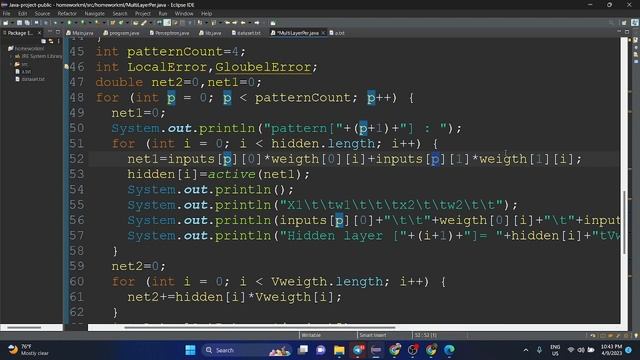Viewport: 640px width, 360px height.
Task: Click the New Java Class toolbar icon
Action: point(121,23)
